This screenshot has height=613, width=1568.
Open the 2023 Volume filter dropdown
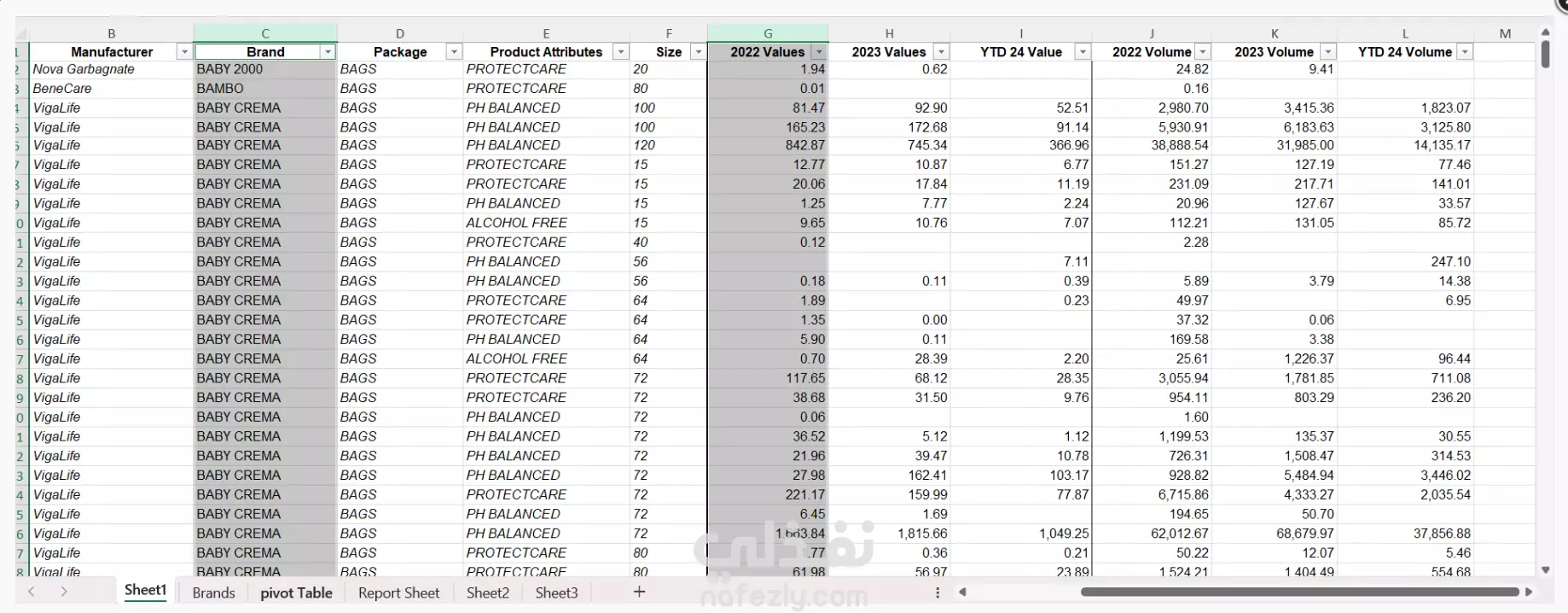[1327, 52]
